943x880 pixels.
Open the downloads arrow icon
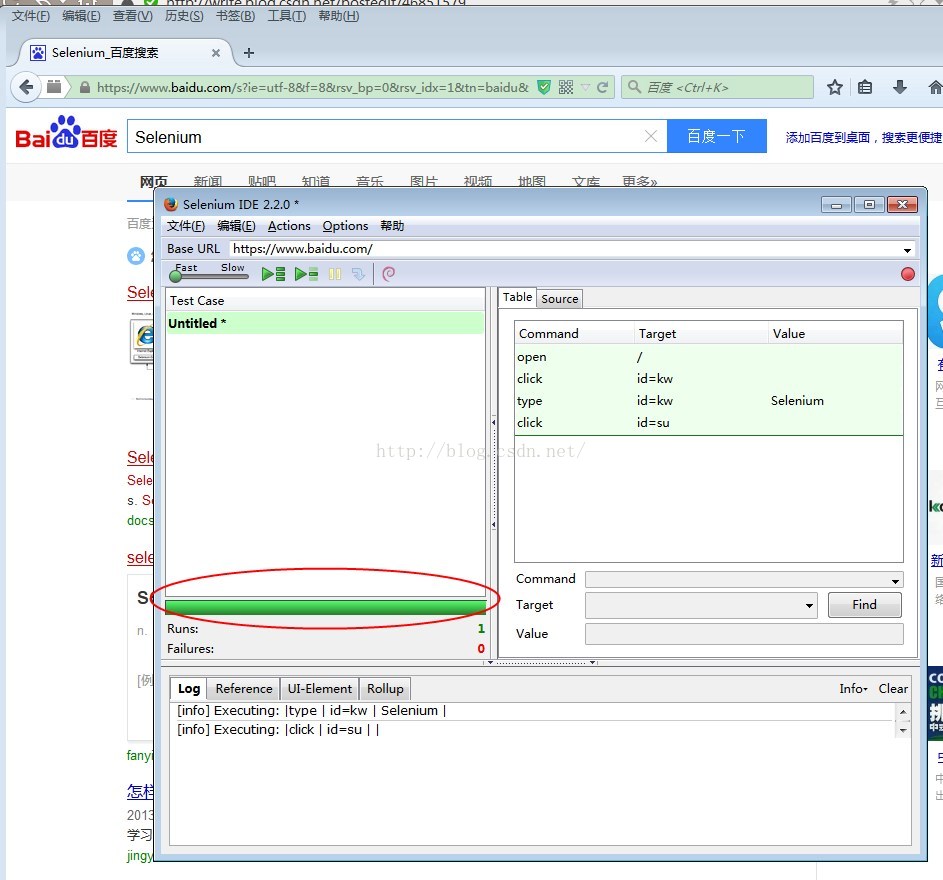pos(900,88)
